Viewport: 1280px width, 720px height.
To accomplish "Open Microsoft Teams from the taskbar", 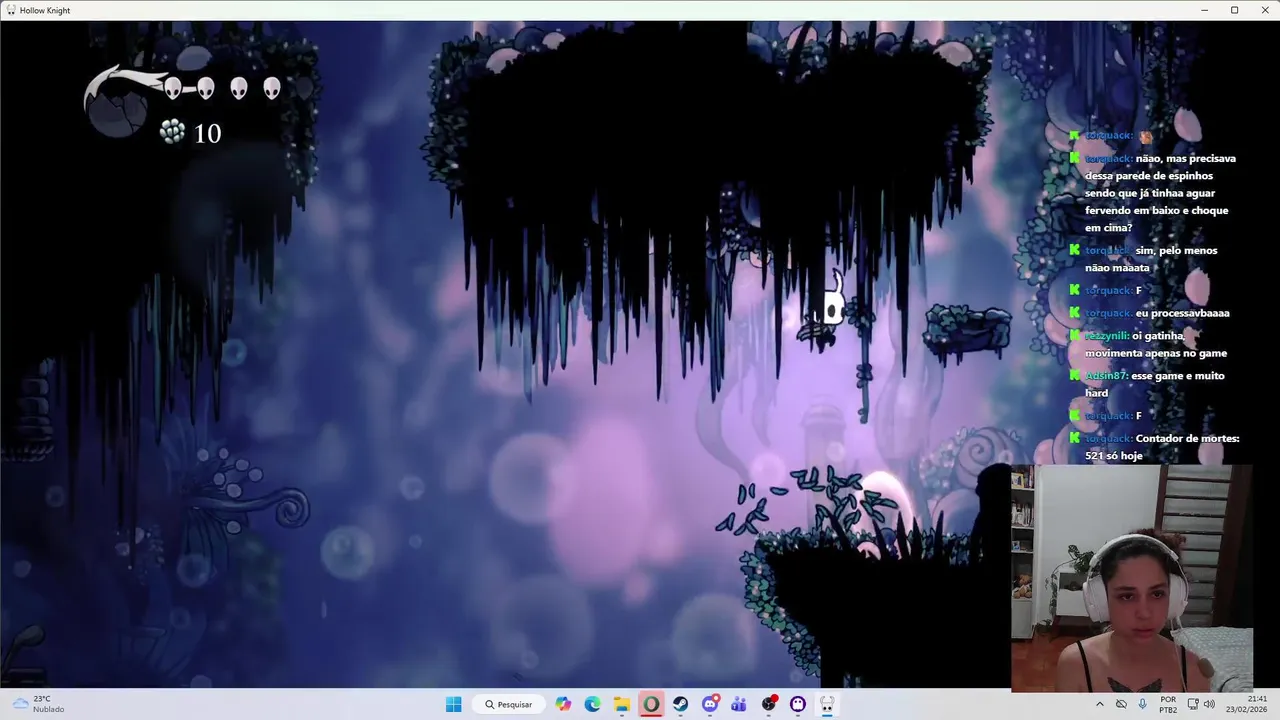I will pyautogui.click(x=739, y=704).
